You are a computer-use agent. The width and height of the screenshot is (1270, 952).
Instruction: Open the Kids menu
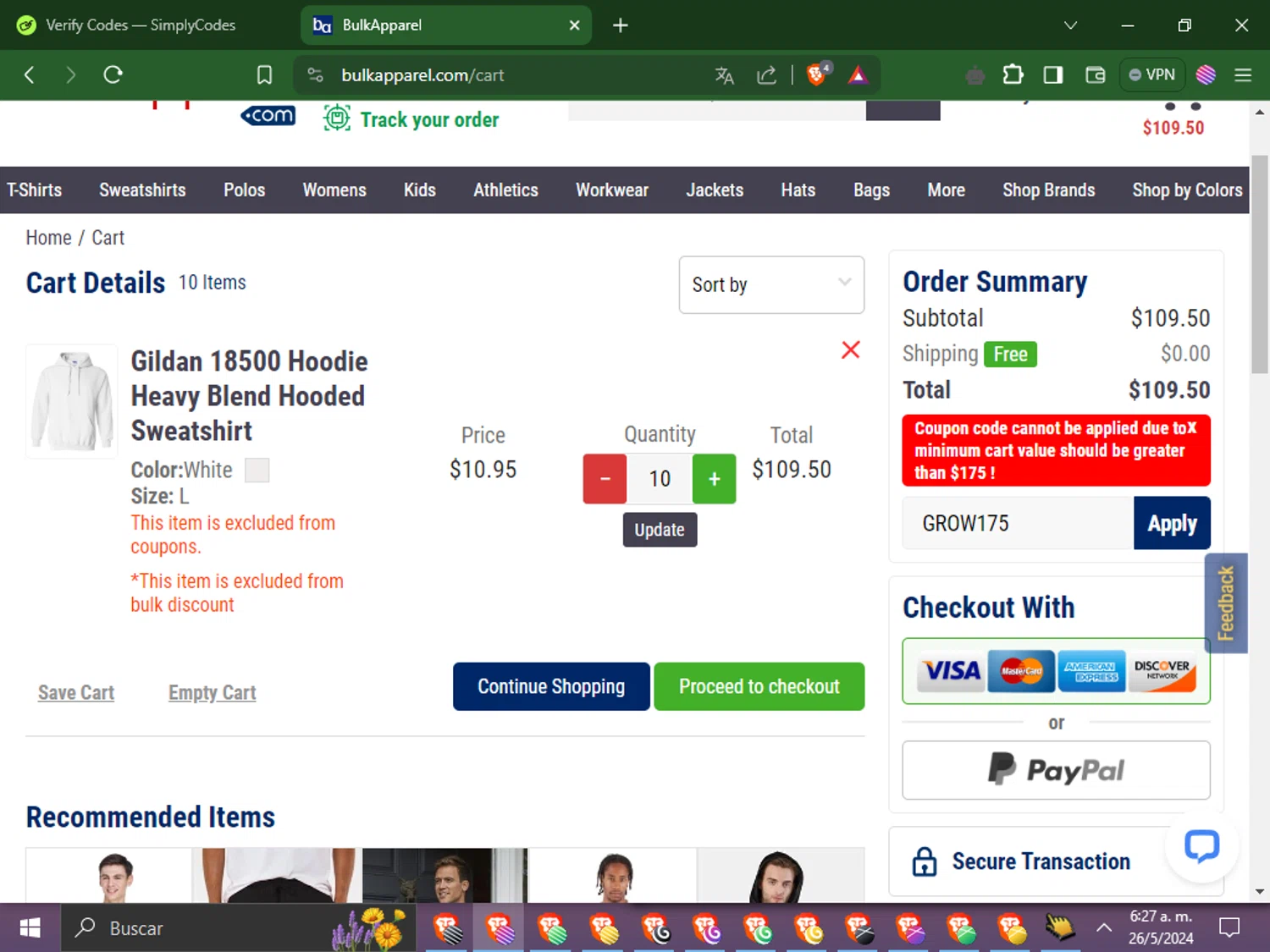pyautogui.click(x=420, y=190)
